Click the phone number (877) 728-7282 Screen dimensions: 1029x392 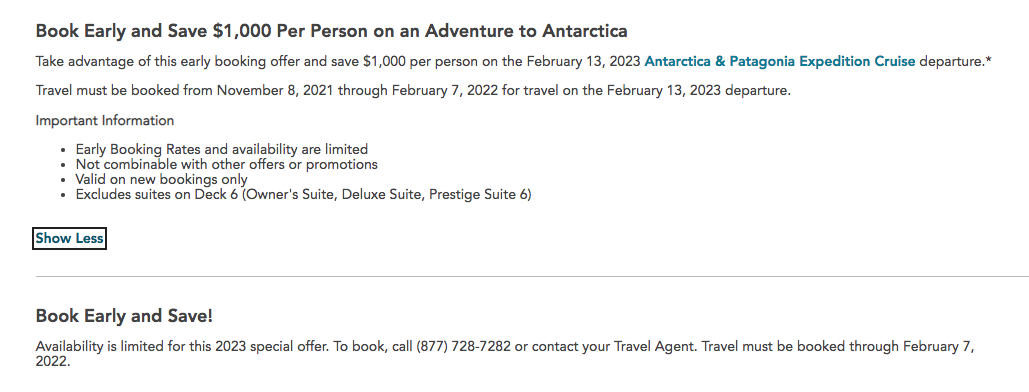(x=463, y=346)
